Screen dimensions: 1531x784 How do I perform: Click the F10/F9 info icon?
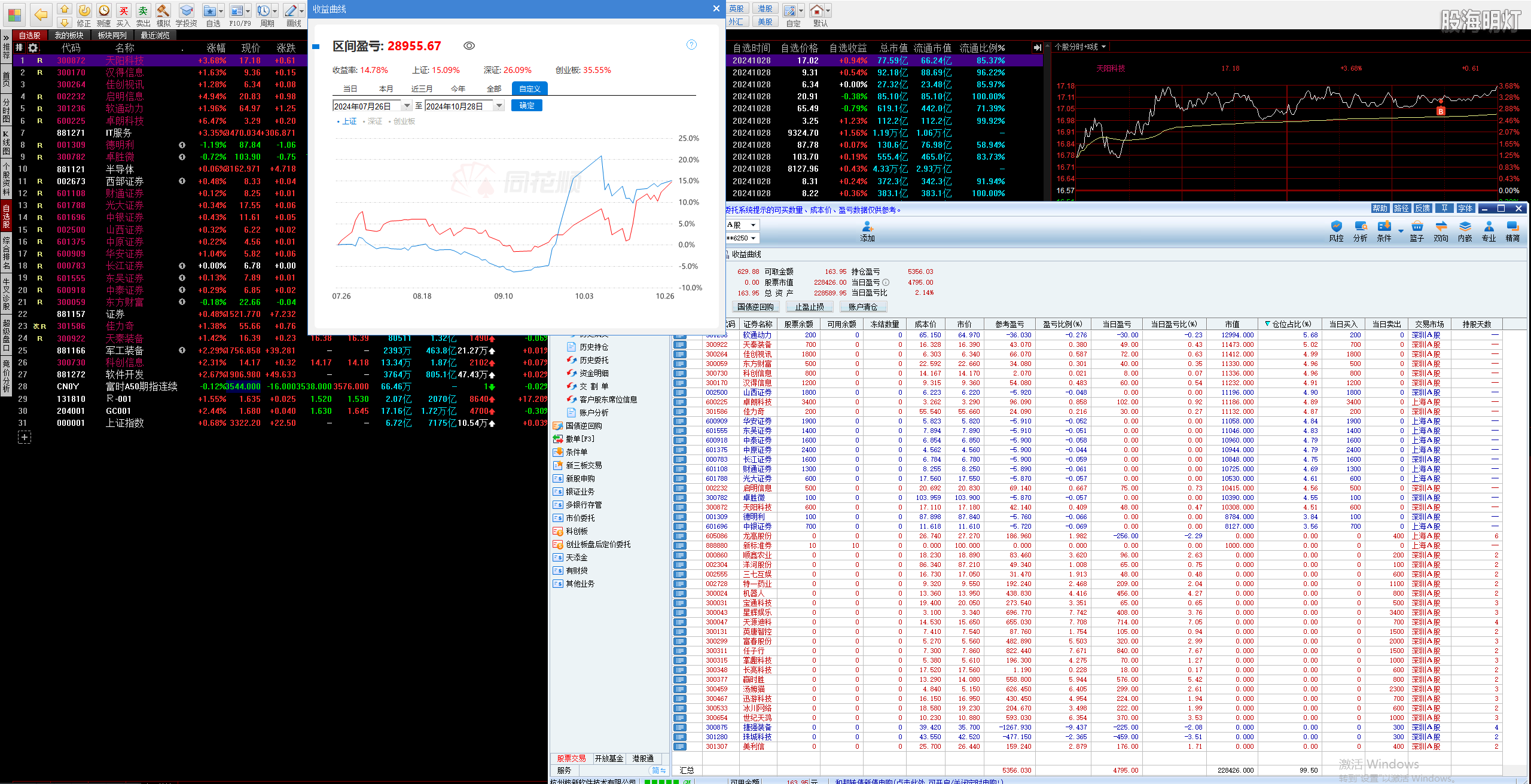point(237,10)
